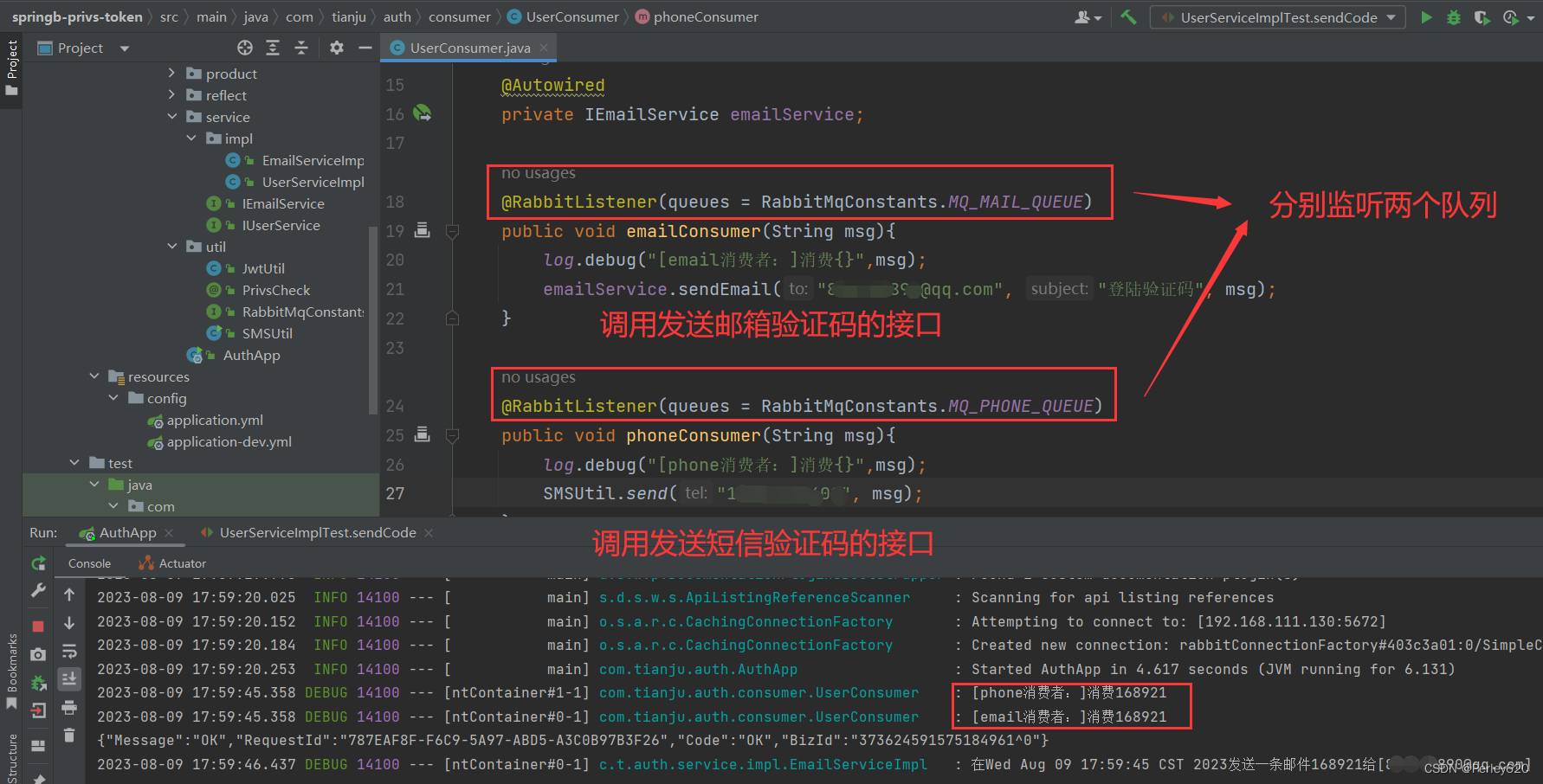Expand the reflect package folder
Image resolution: width=1543 pixels, height=784 pixels.
click(x=171, y=95)
